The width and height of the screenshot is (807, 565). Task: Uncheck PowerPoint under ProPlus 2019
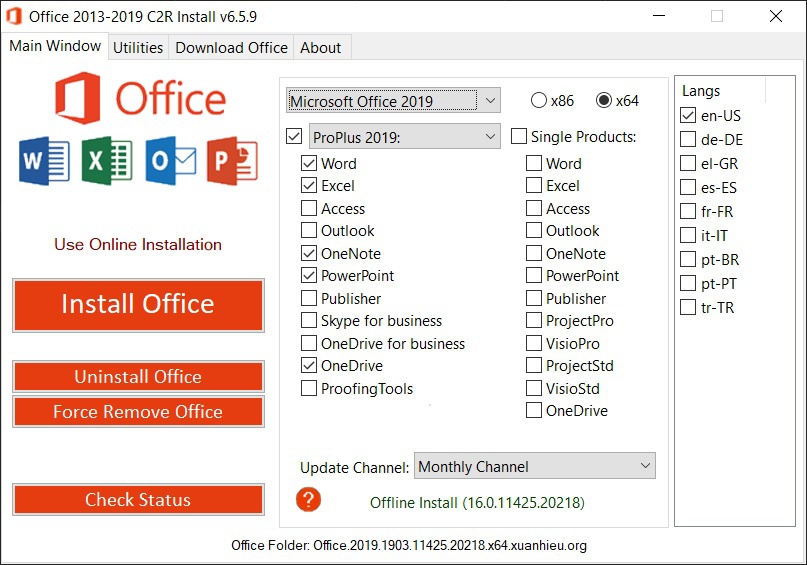point(309,275)
